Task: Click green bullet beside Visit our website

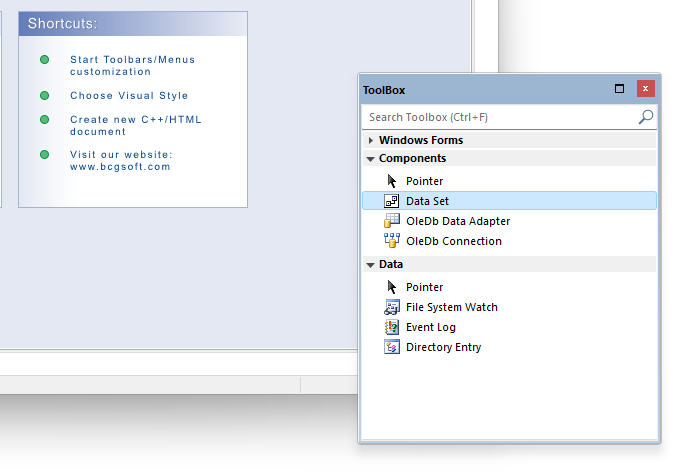Action: (x=44, y=155)
